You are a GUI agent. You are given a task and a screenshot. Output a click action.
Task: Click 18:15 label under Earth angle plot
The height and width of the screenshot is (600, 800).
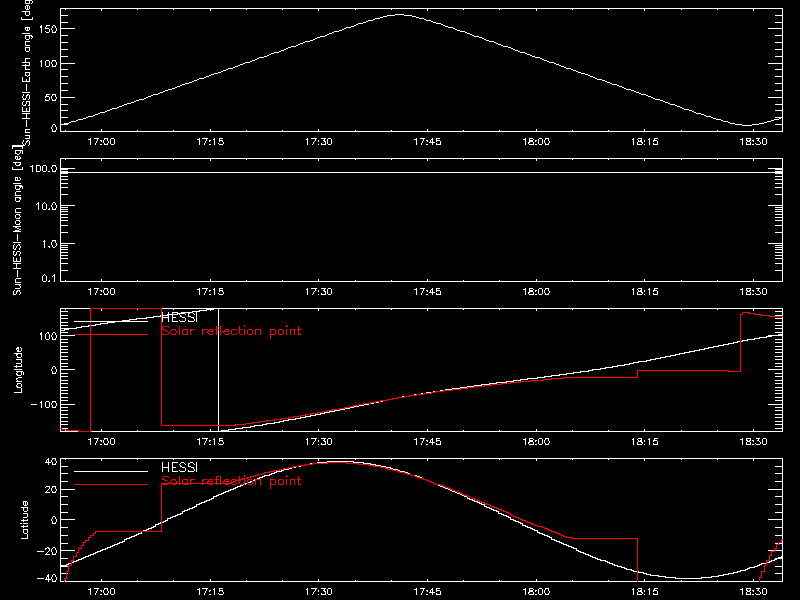point(645,142)
